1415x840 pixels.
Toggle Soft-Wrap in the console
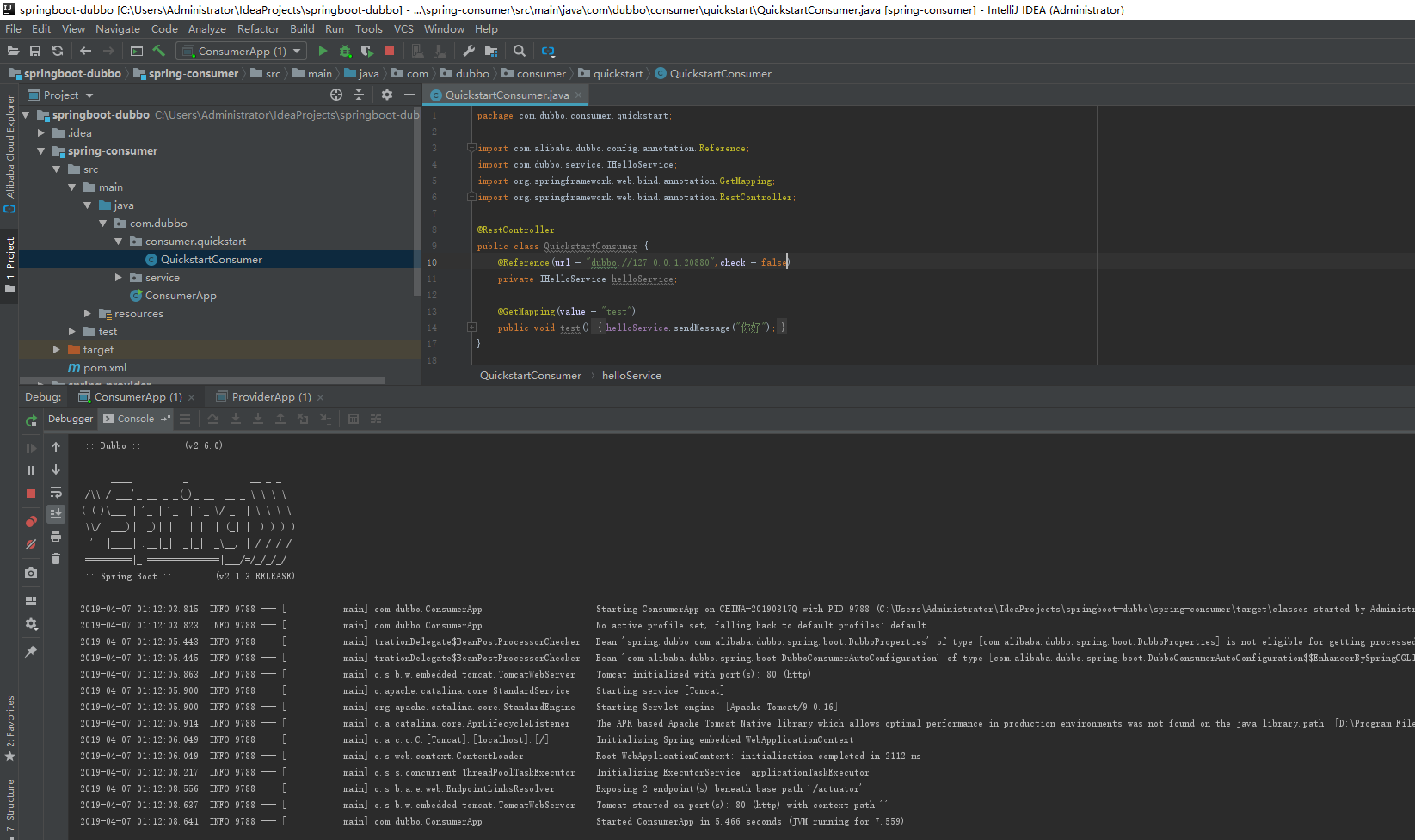click(x=56, y=493)
